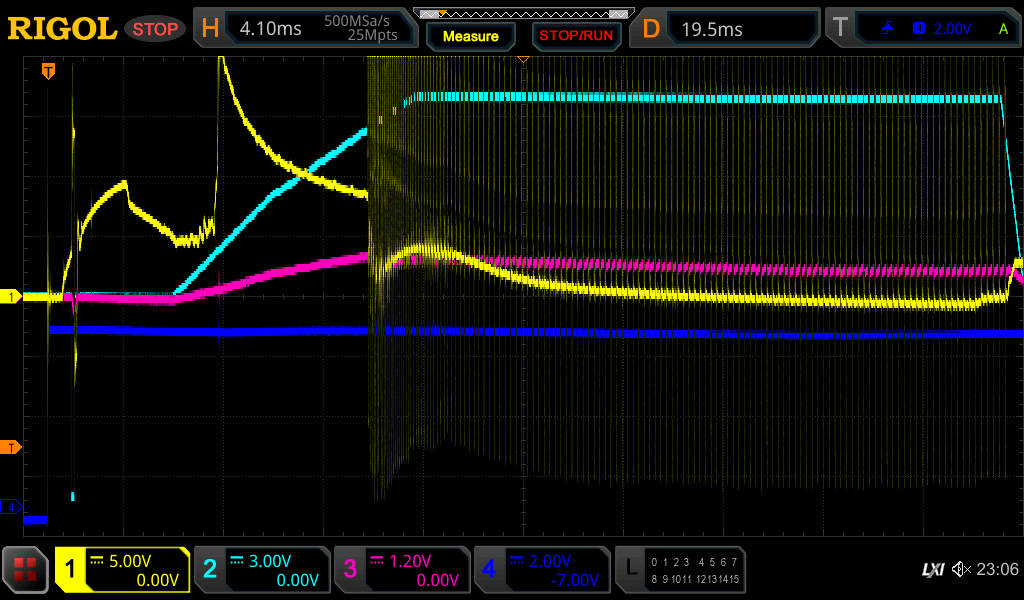Toggle channel 1 with 5.00V scale
Viewport: 1024px width, 600px height.
[x=123, y=570]
